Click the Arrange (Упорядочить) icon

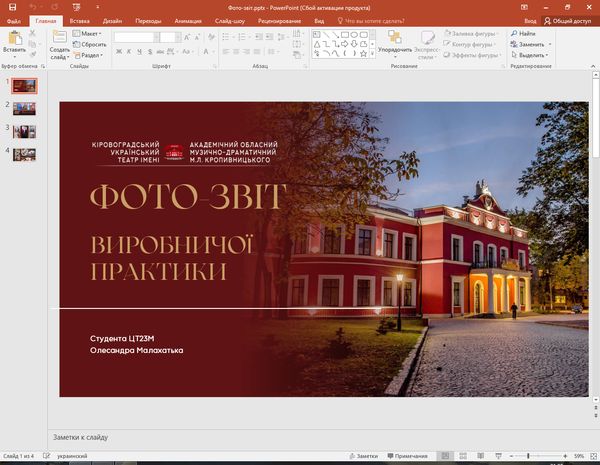coord(395,38)
